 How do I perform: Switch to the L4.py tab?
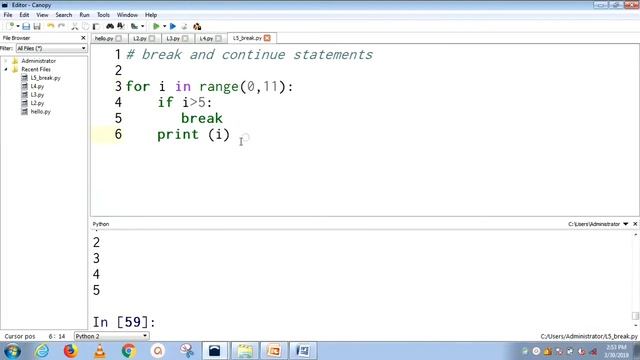(206, 38)
